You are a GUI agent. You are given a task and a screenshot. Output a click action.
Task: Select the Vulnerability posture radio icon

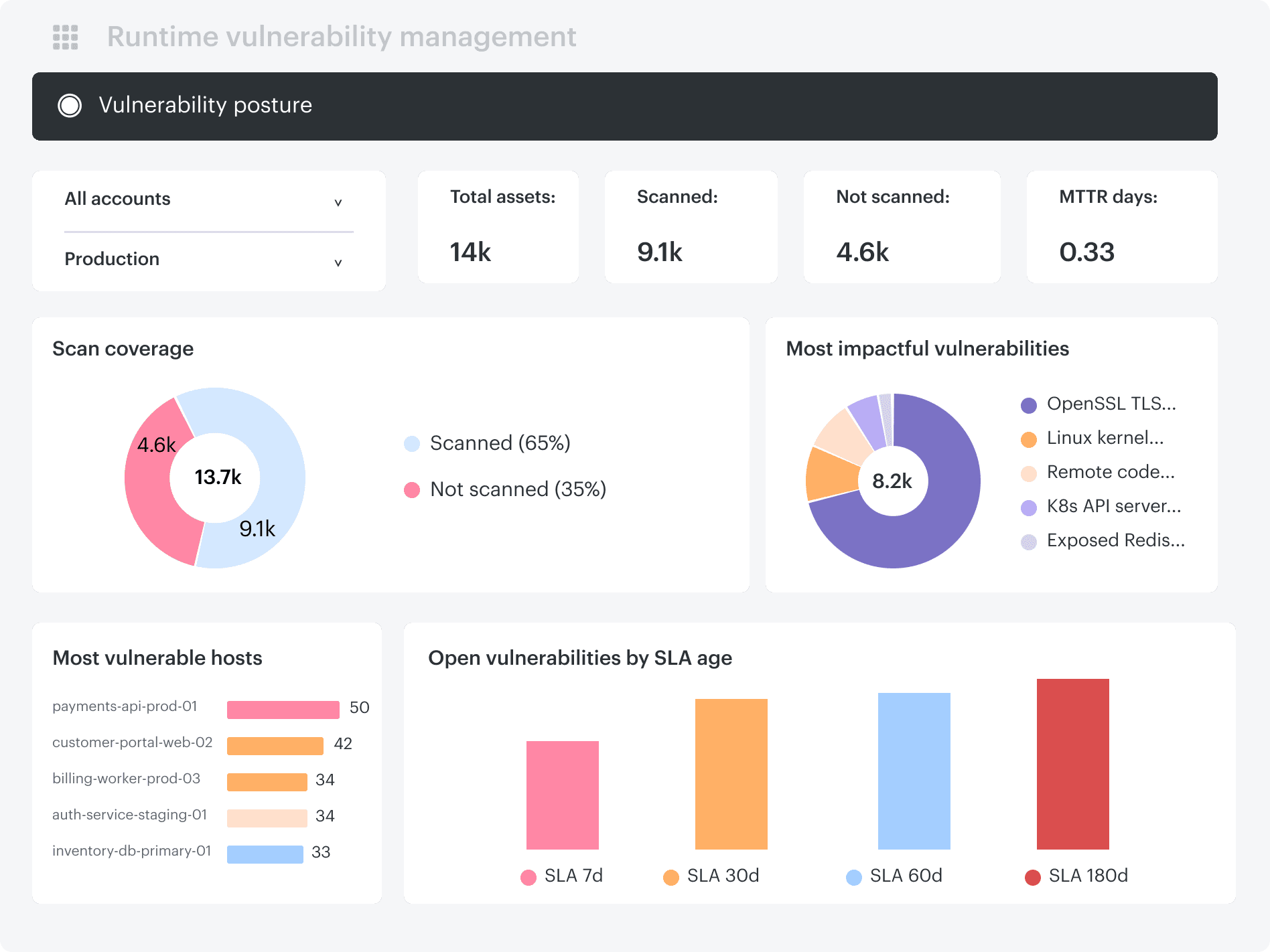pos(70,105)
